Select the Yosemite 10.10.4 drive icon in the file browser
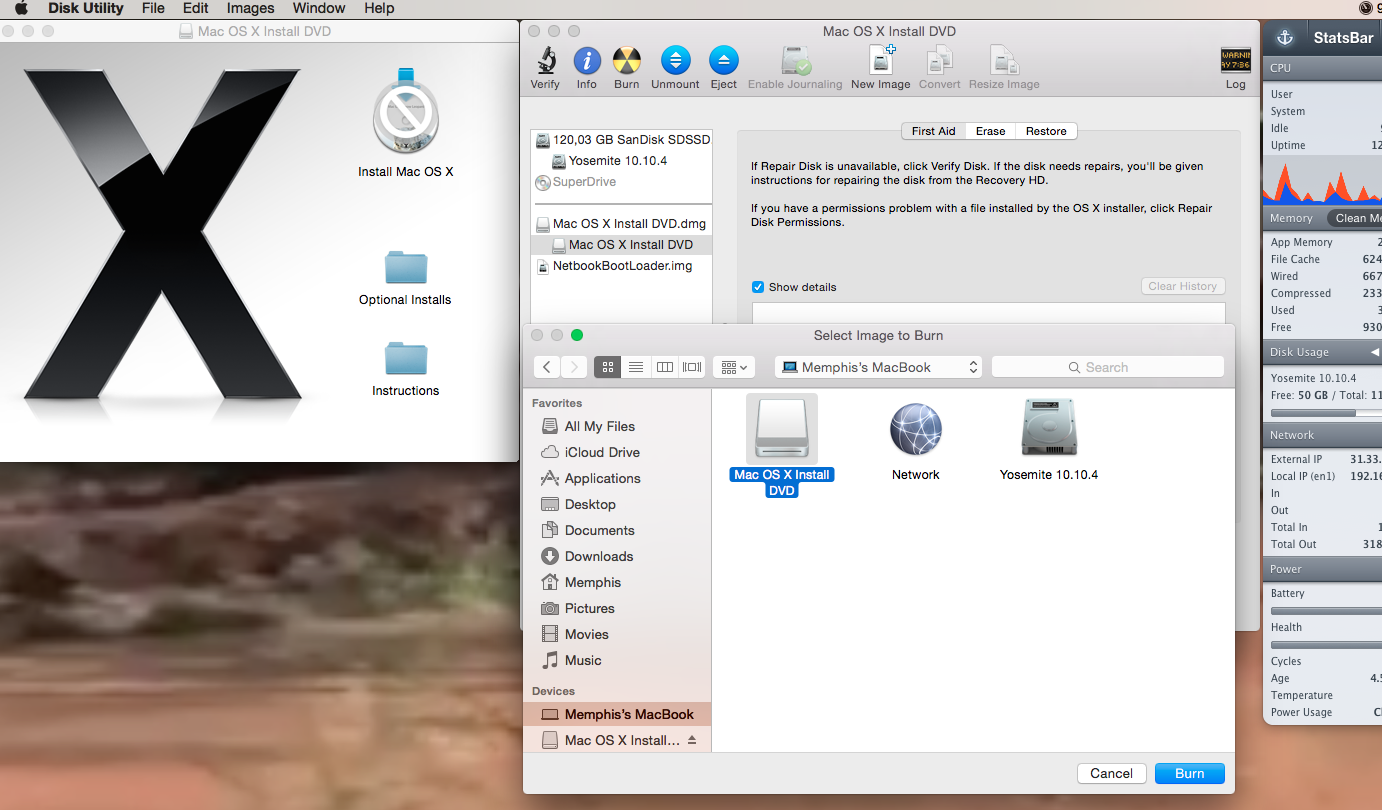The width and height of the screenshot is (1382, 810). 1049,429
